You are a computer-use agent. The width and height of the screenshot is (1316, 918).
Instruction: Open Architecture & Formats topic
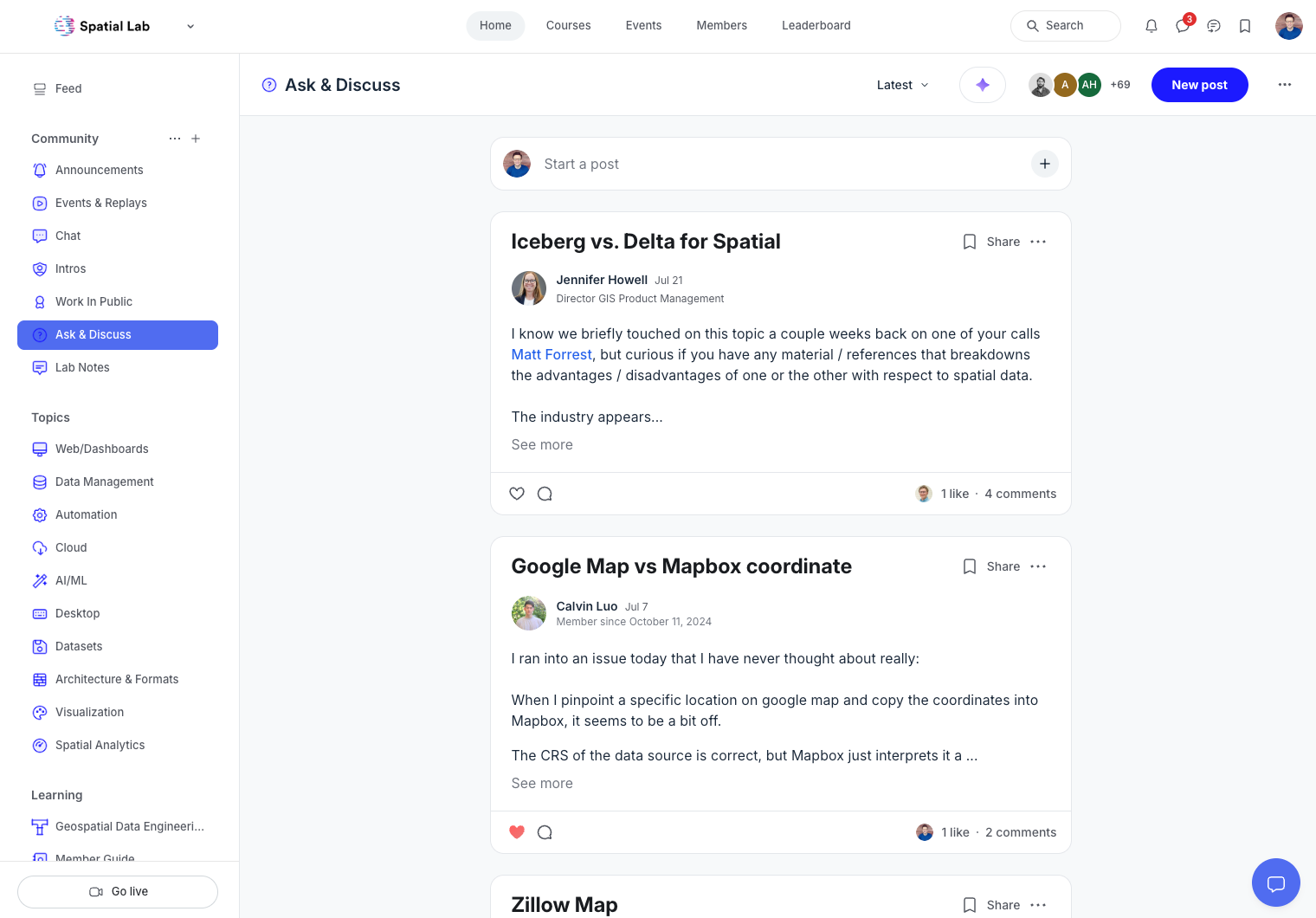tap(118, 679)
